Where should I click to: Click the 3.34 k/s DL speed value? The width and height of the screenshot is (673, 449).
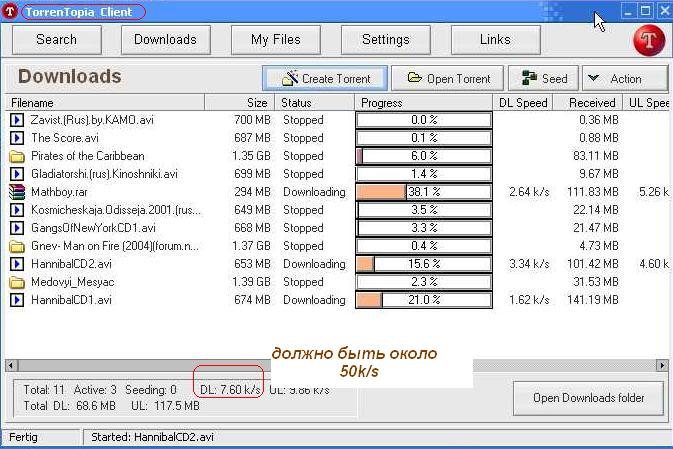pyautogui.click(x=529, y=264)
